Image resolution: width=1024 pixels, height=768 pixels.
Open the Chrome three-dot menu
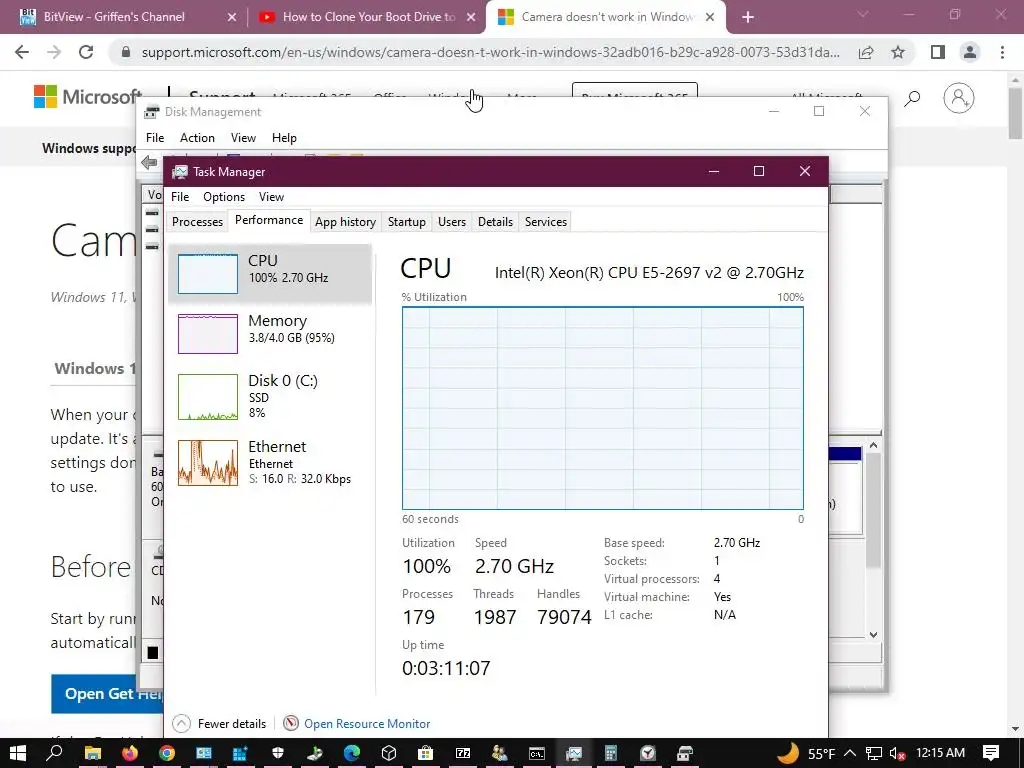1002,52
